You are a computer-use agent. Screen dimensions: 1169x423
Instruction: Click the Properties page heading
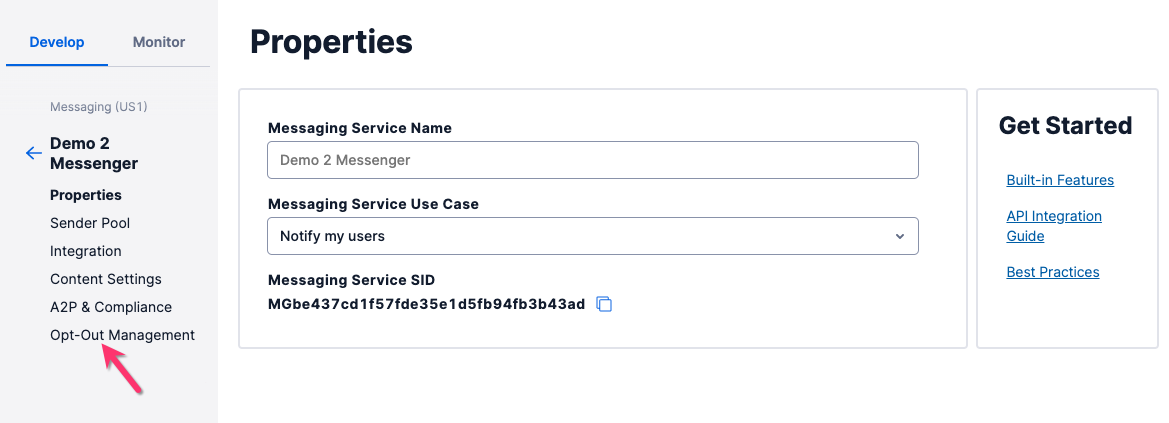click(x=331, y=42)
